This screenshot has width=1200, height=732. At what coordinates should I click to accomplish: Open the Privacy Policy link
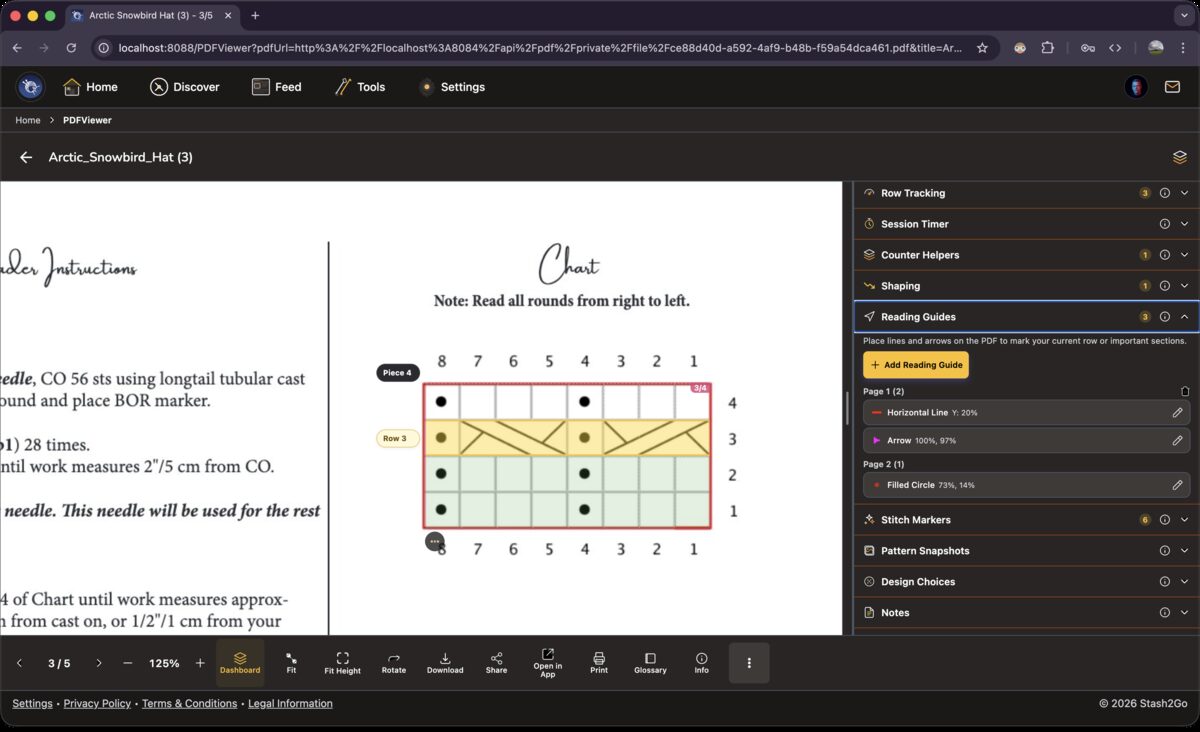point(97,703)
